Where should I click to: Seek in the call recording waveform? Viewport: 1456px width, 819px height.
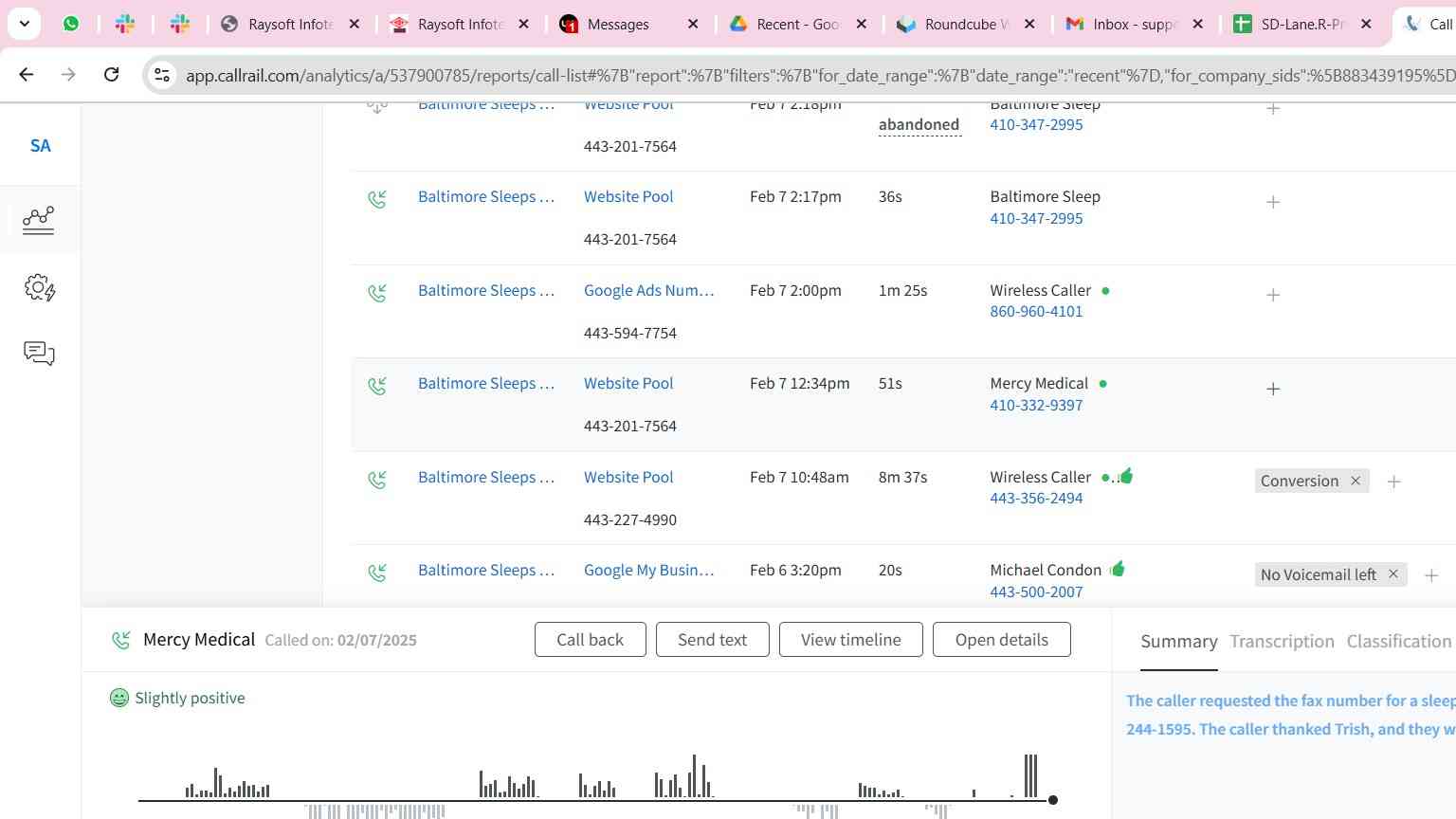(595, 785)
